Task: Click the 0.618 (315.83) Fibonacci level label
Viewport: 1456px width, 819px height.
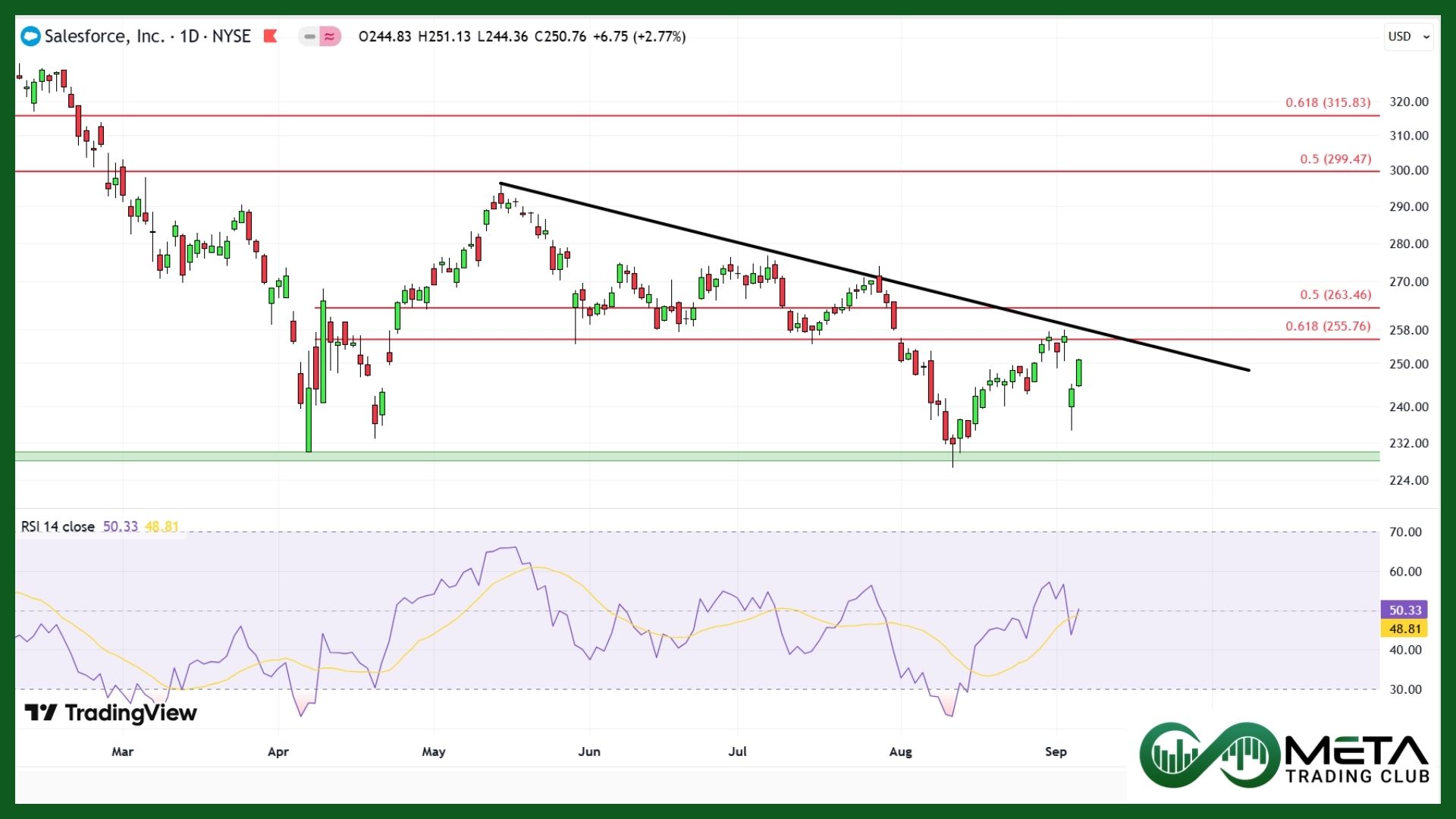Action: 1328,102
